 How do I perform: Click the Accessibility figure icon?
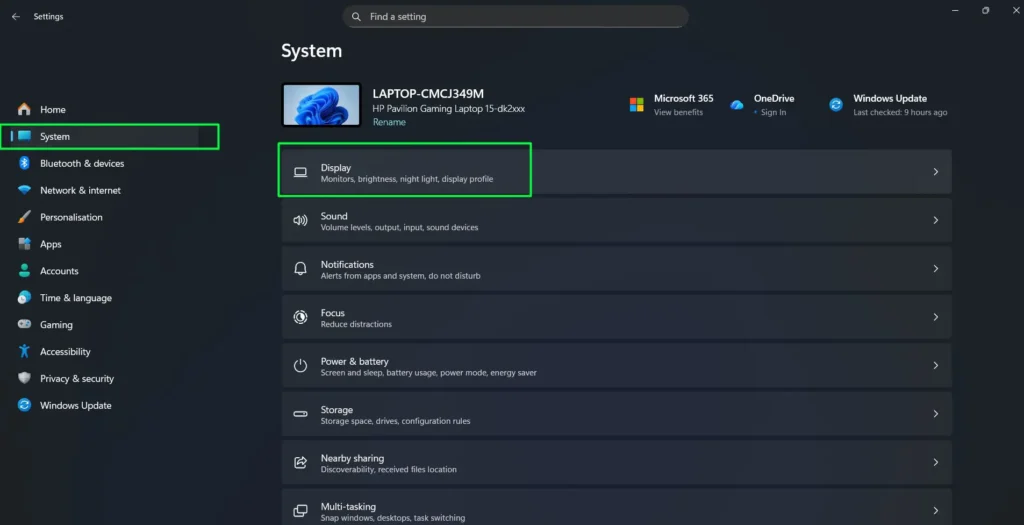(24, 351)
